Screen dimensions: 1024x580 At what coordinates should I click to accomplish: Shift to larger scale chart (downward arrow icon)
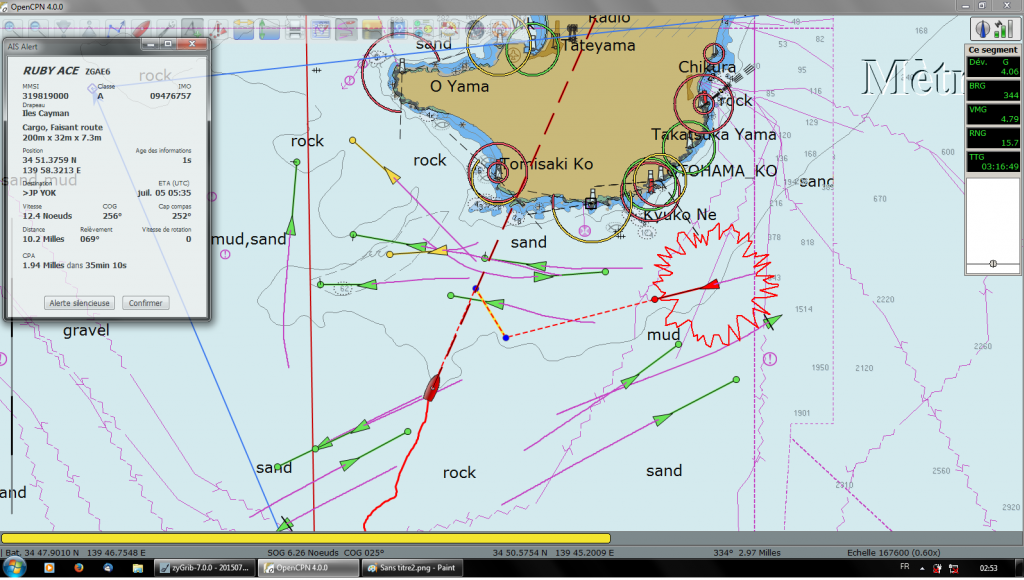[63, 29]
